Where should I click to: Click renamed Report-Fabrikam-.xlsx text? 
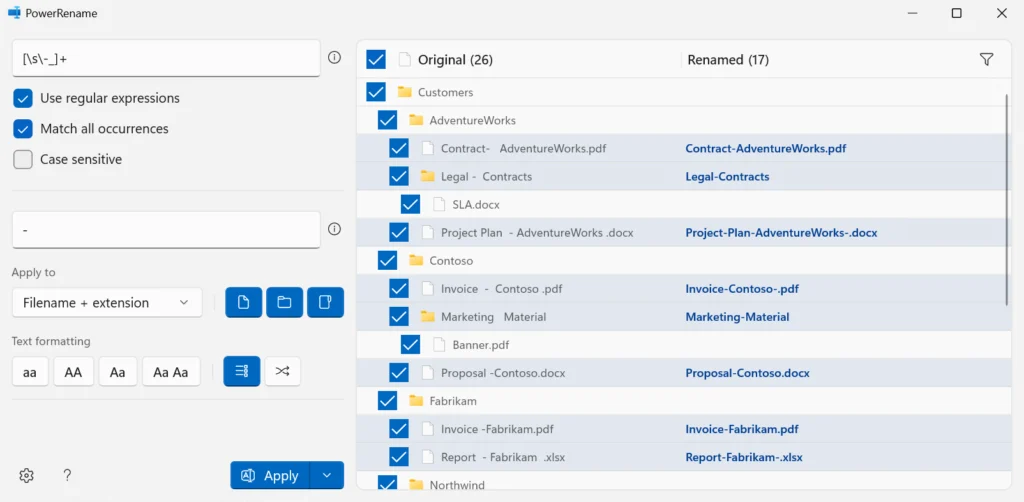744,457
